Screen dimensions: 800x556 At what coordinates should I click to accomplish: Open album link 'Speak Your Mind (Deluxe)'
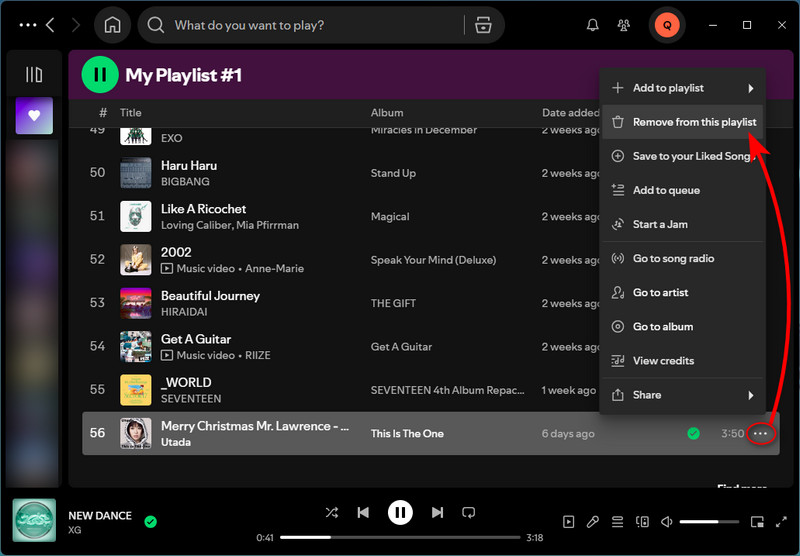(x=433, y=260)
